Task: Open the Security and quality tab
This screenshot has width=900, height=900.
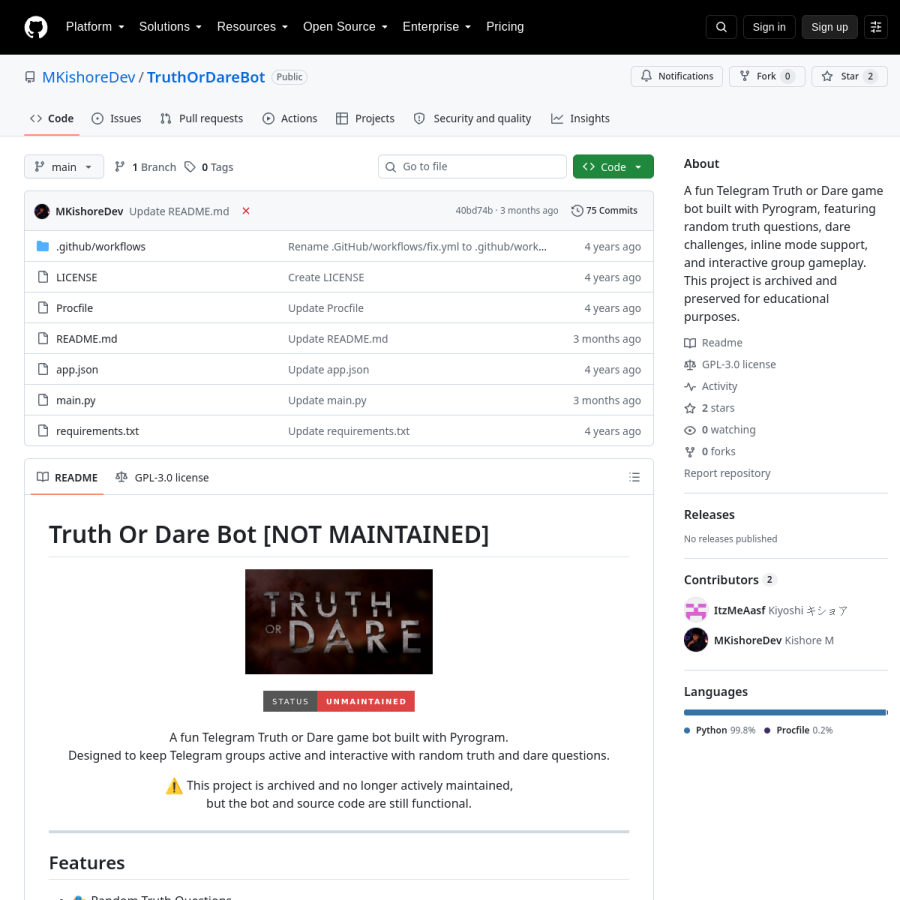Action: tap(472, 118)
